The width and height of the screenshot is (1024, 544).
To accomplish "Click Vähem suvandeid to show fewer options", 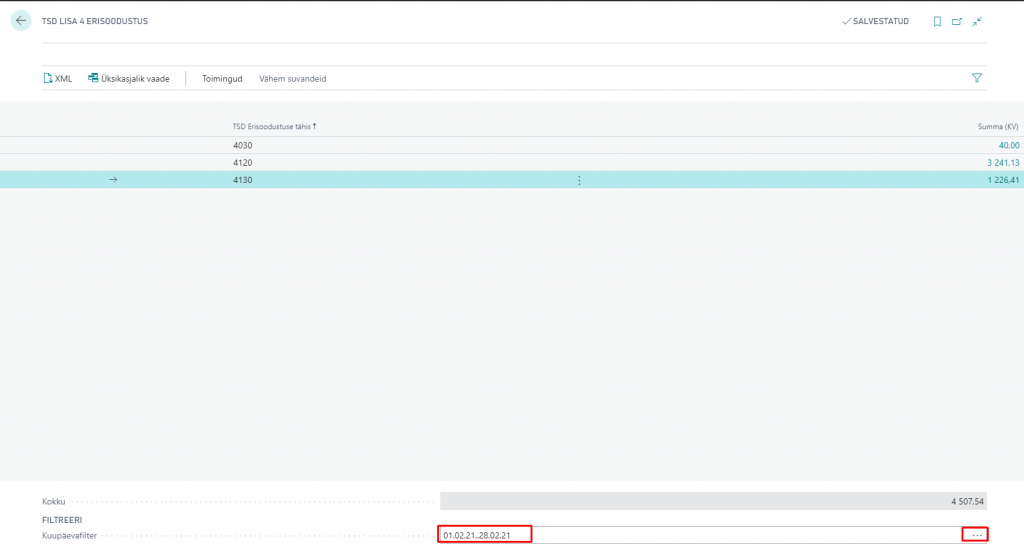I will pyautogui.click(x=292, y=78).
